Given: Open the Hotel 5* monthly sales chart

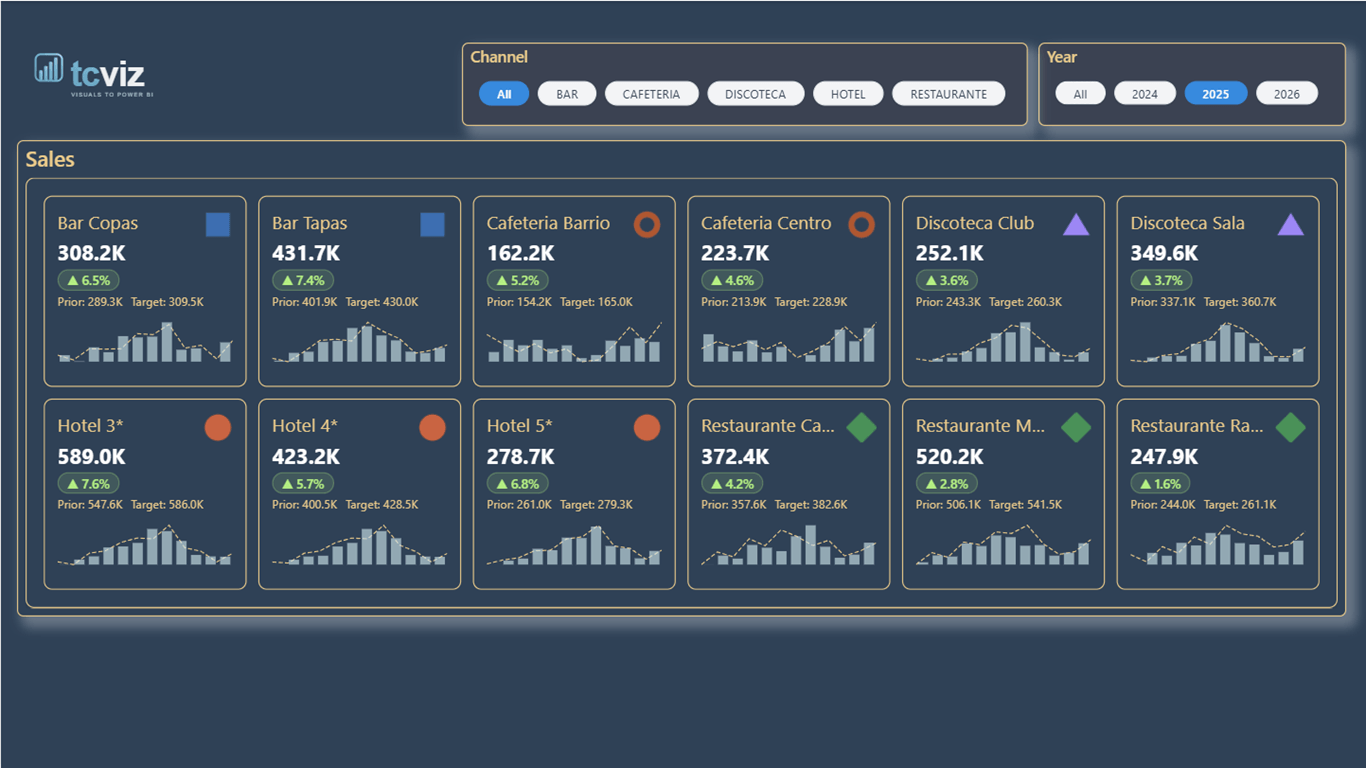Looking at the screenshot, I should click(574, 545).
